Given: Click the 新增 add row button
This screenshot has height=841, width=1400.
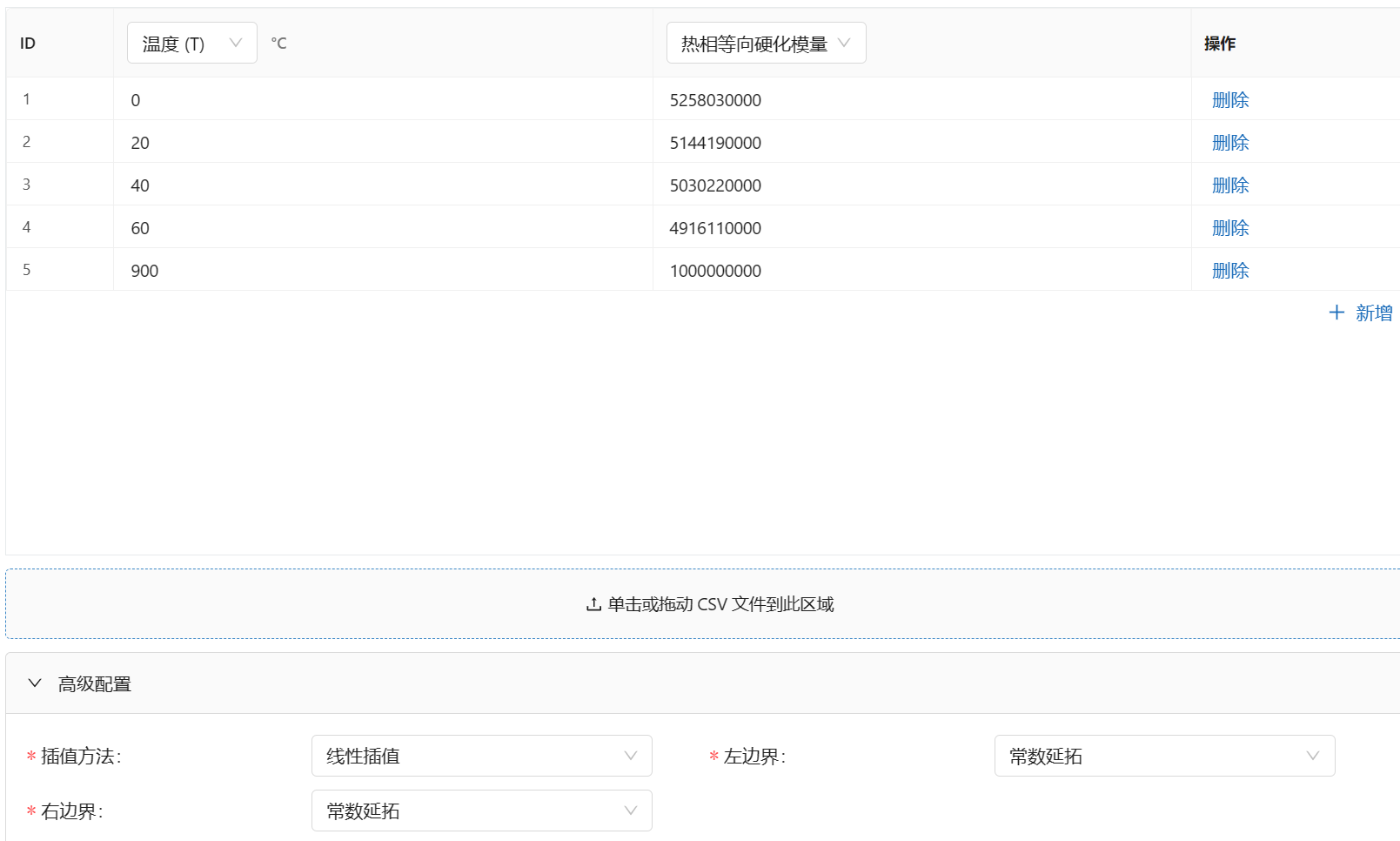Looking at the screenshot, I should 1361,313.
